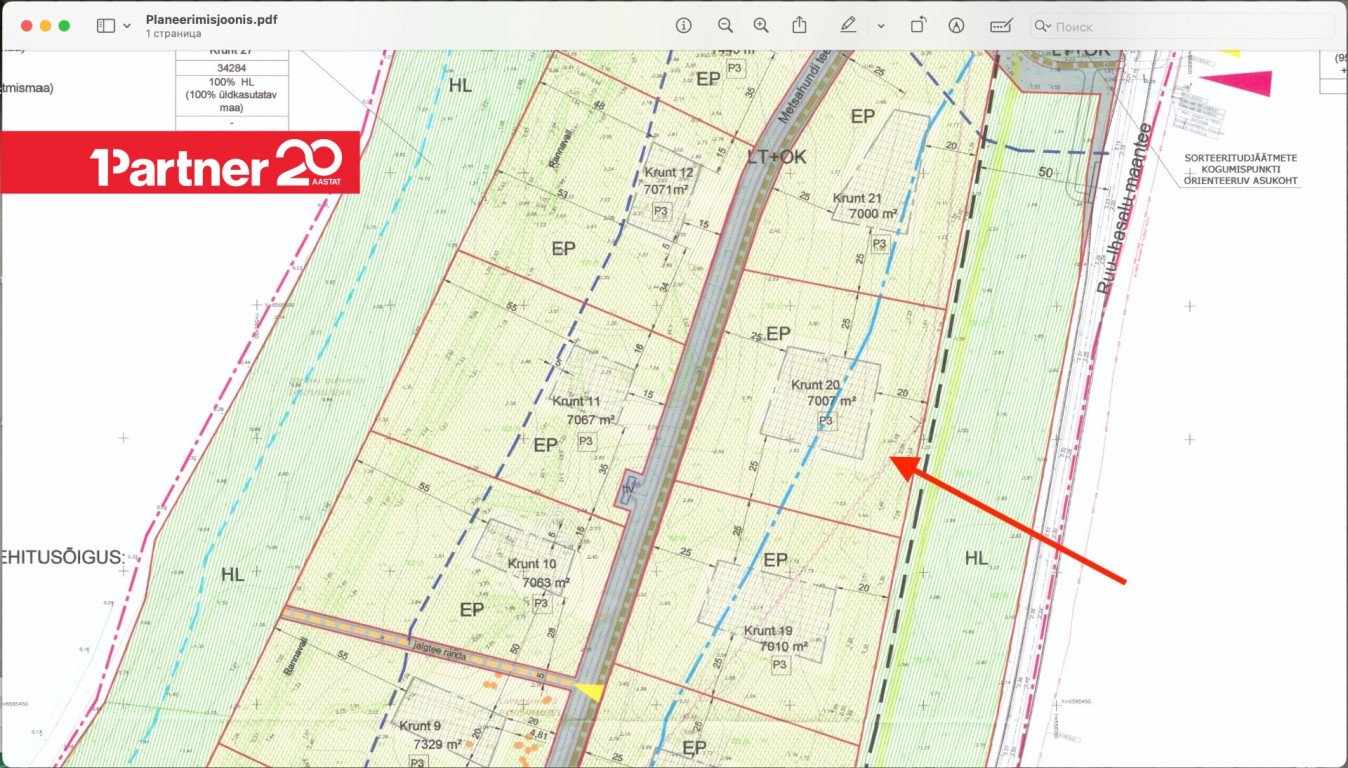Select the highlight pen tool
Screen dimensions: 1348x768
(848, 26)
